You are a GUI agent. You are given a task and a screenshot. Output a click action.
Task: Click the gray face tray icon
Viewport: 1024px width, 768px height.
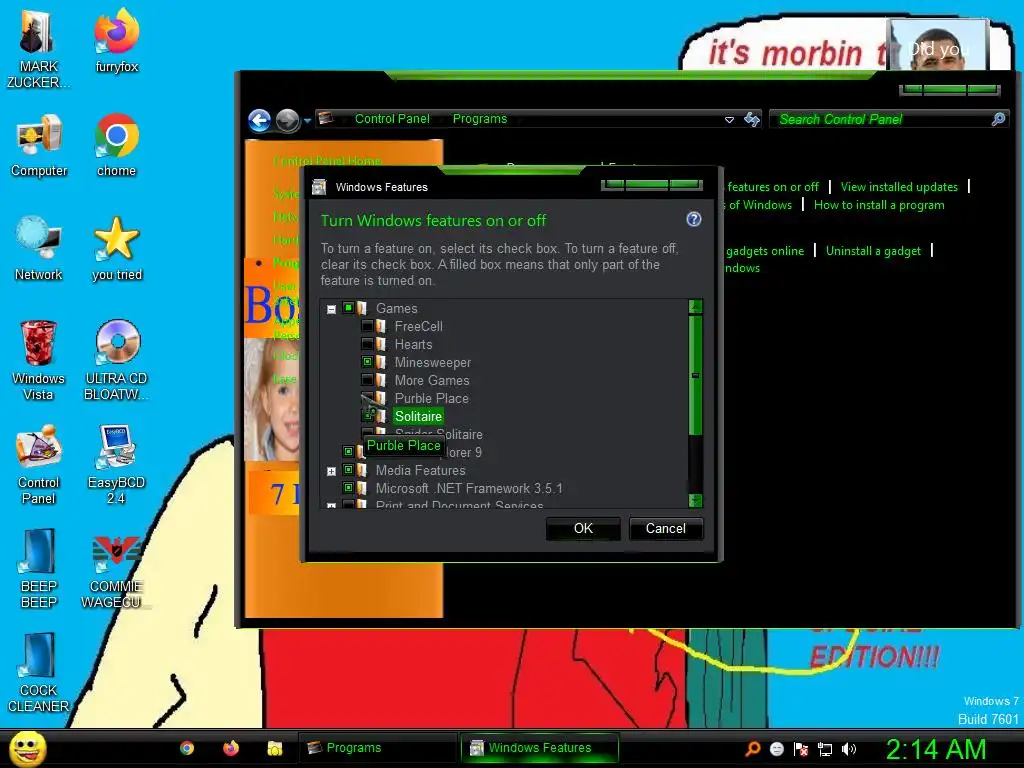[776, 749]
